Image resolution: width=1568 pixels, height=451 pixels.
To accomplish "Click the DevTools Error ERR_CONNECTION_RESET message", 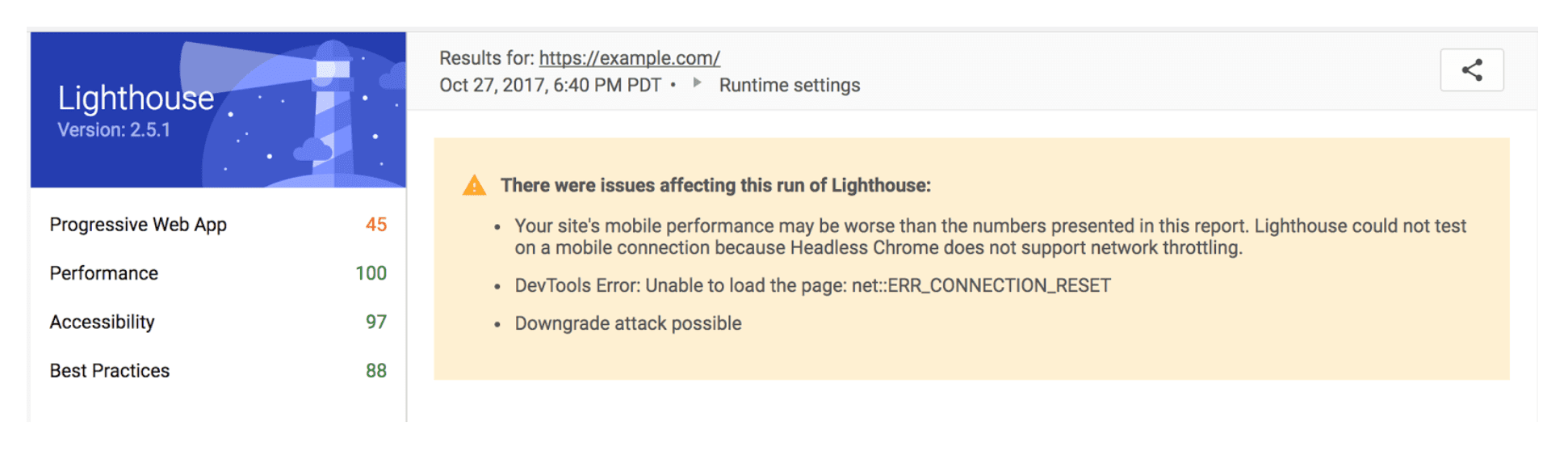I will (x=812, y=285).
